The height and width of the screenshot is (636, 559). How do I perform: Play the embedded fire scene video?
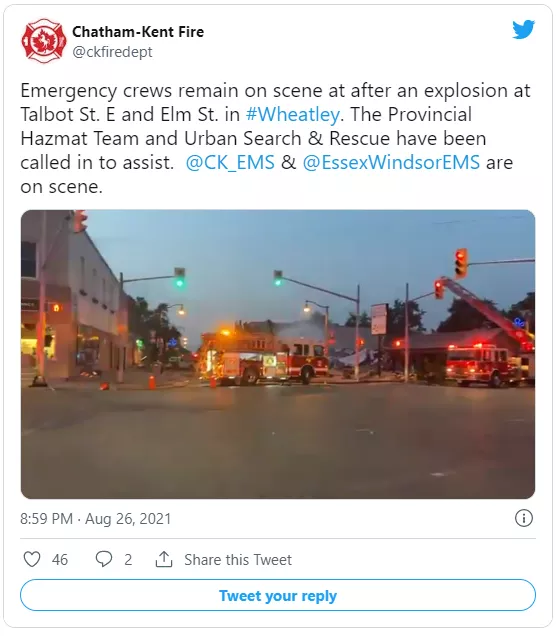tap(278, 354)
